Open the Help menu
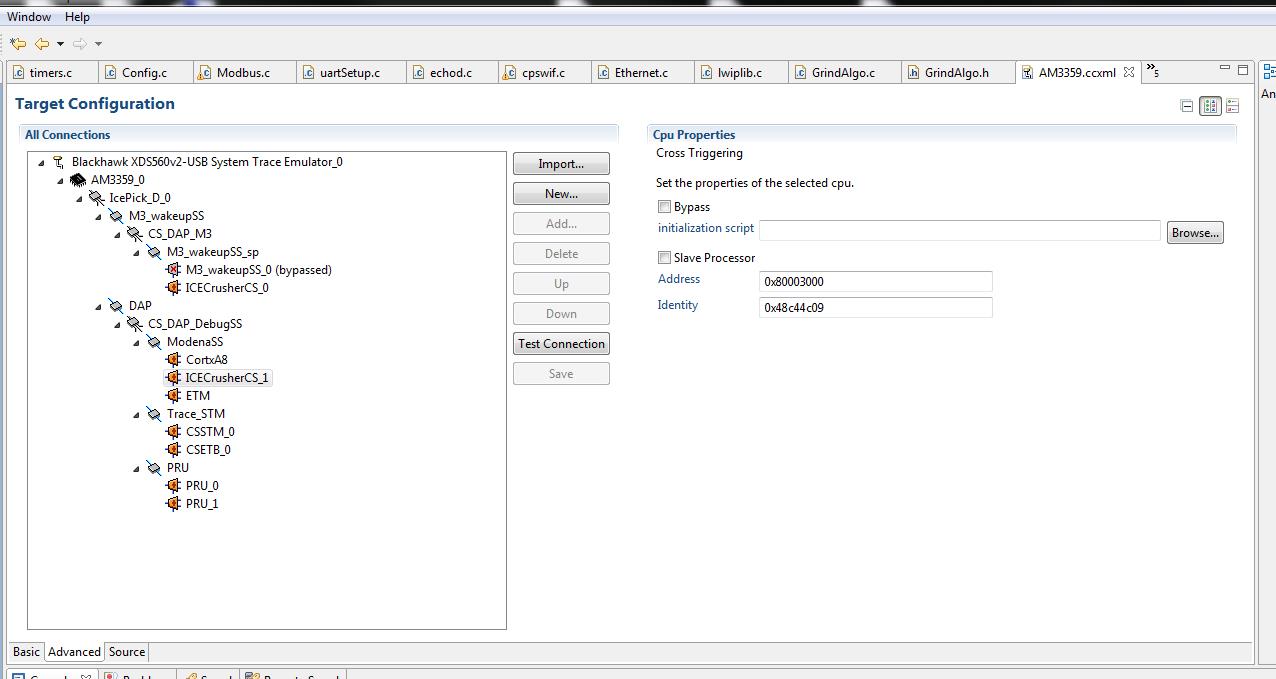The image size is (1276, 679). [x=77, y=16]
